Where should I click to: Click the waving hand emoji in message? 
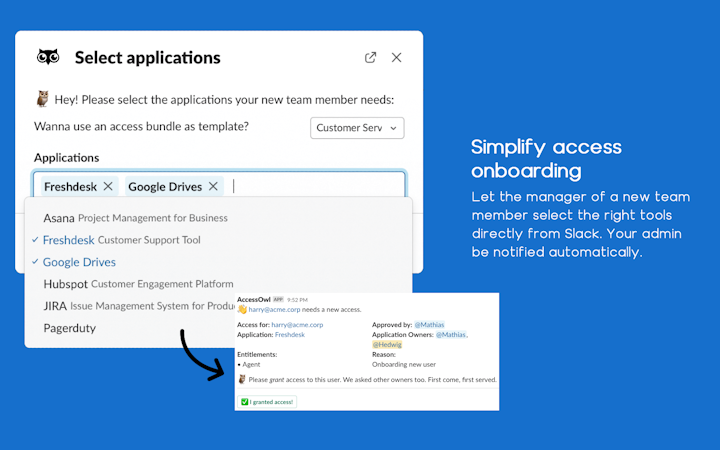pos(242,309)
